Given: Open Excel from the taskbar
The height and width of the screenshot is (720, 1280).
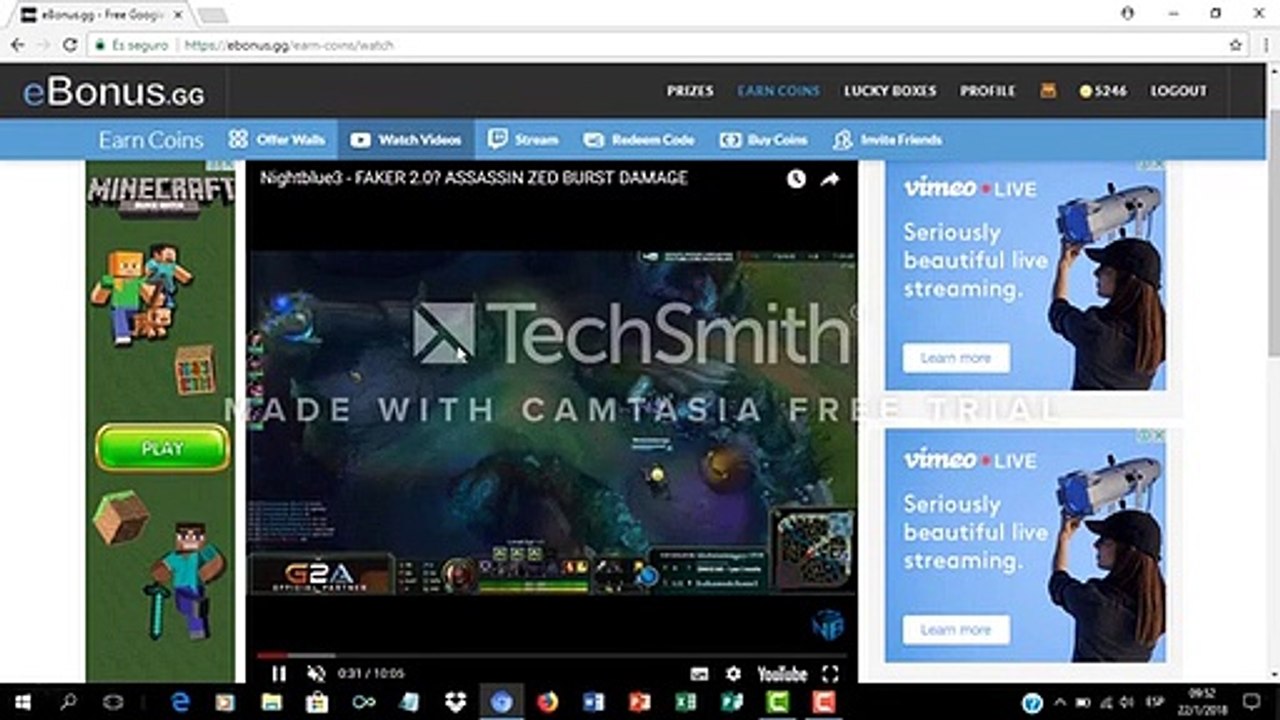Looking at the screenshot, I should point(686,702).
